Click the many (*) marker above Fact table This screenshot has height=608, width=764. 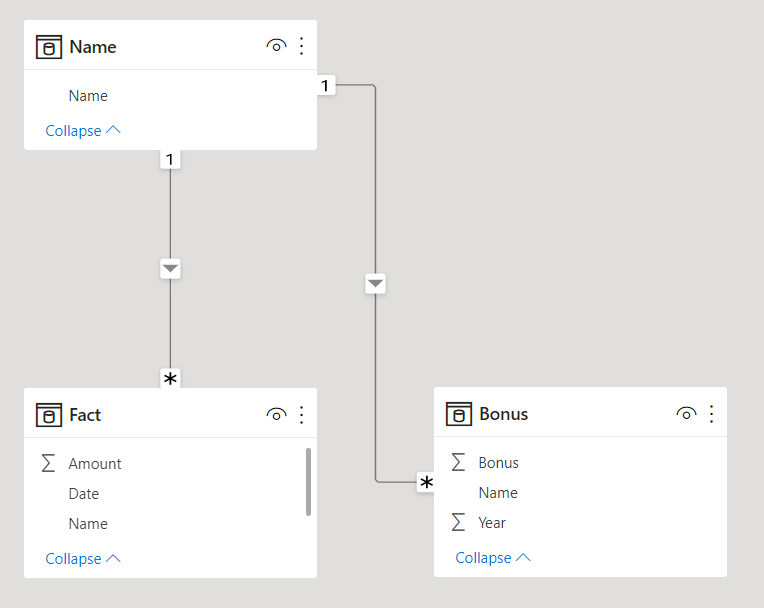coord(170,379)
